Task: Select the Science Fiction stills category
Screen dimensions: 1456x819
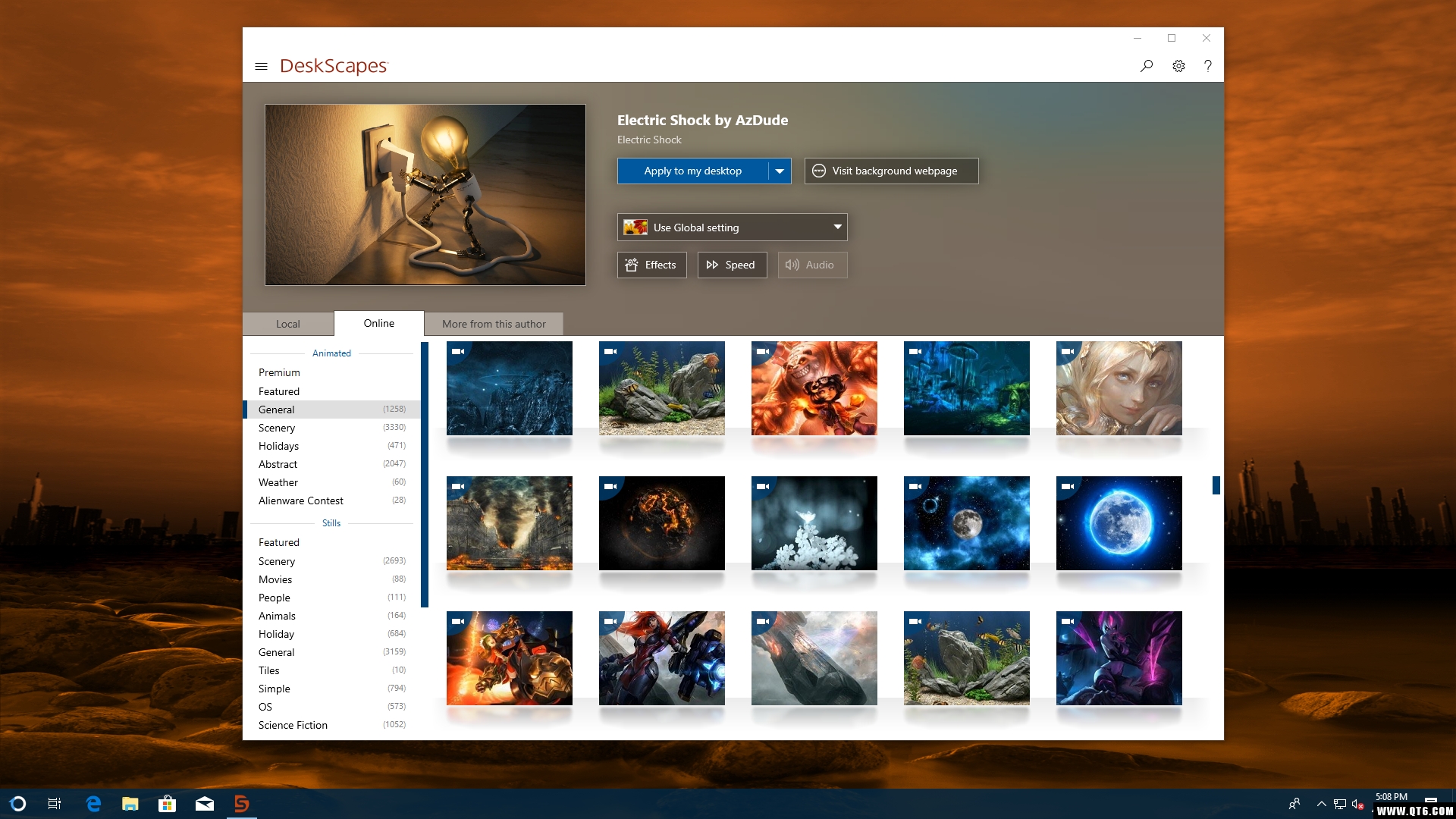Action: click(293, 725)
